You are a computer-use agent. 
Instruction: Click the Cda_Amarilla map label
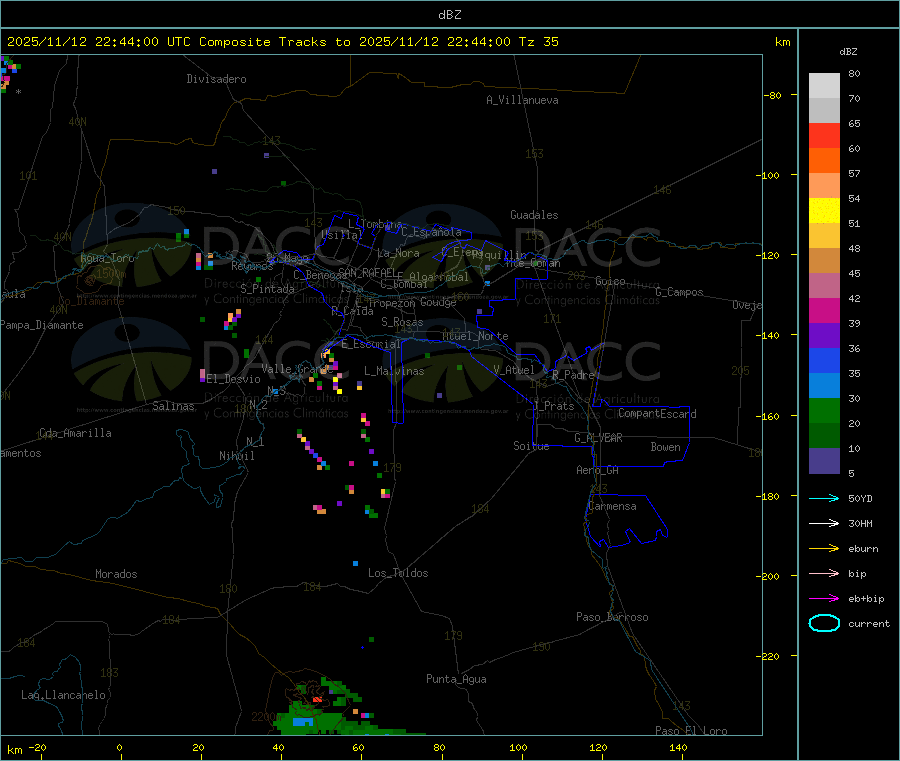pos(75,433)
